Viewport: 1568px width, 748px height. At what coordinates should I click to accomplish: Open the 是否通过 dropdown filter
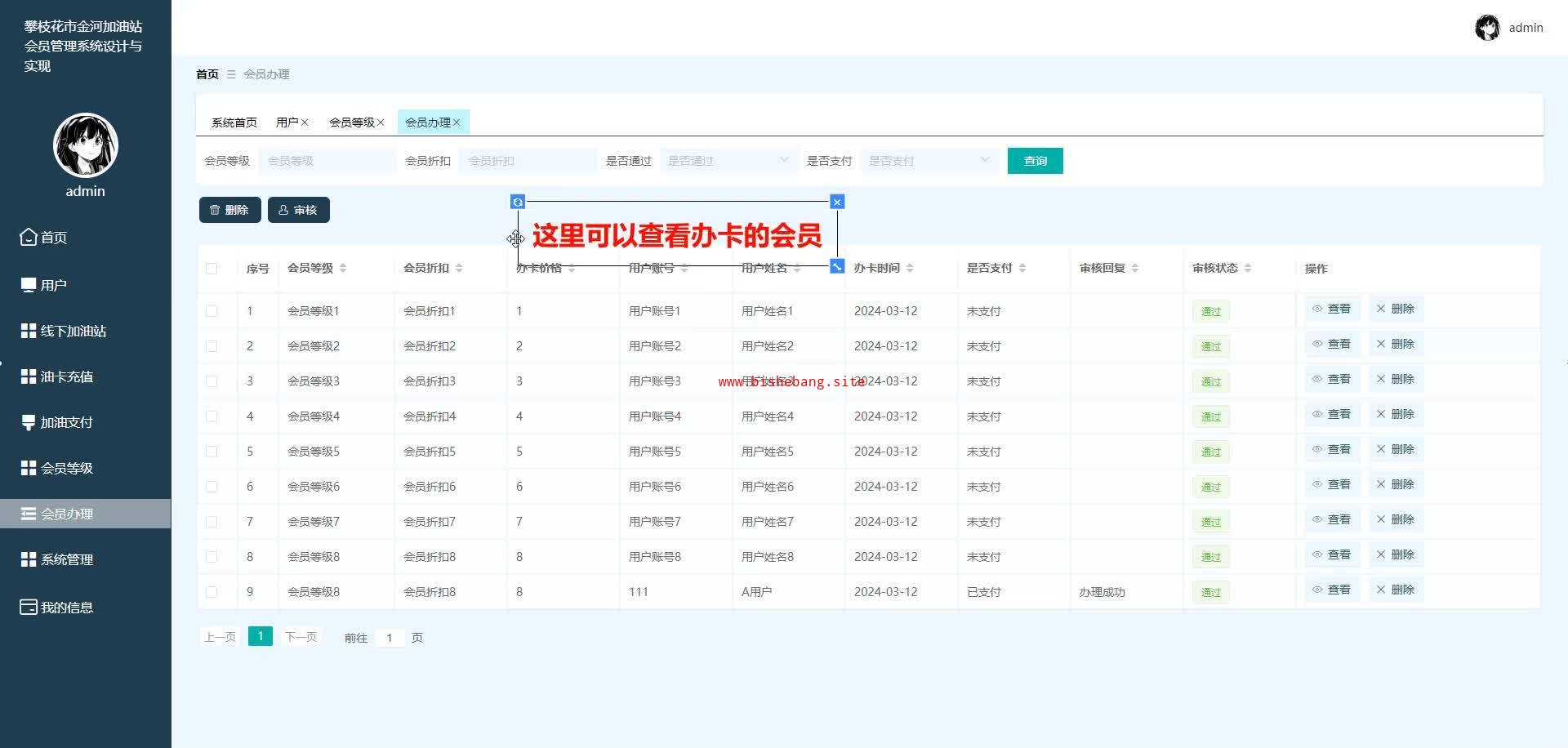click(x=727, y=161)
